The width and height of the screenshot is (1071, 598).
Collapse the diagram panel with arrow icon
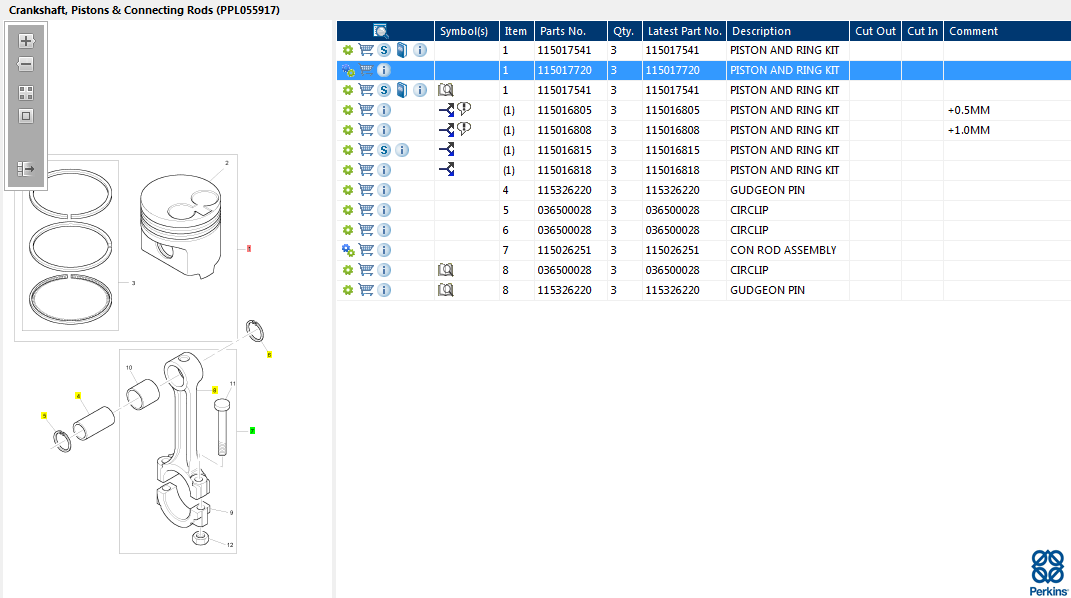(26, 169)
